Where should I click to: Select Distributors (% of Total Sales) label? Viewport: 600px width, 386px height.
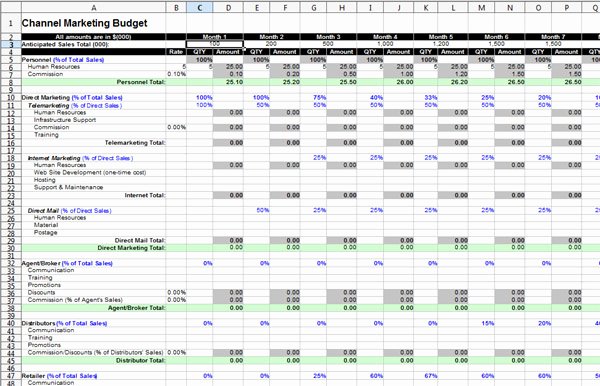64,323
